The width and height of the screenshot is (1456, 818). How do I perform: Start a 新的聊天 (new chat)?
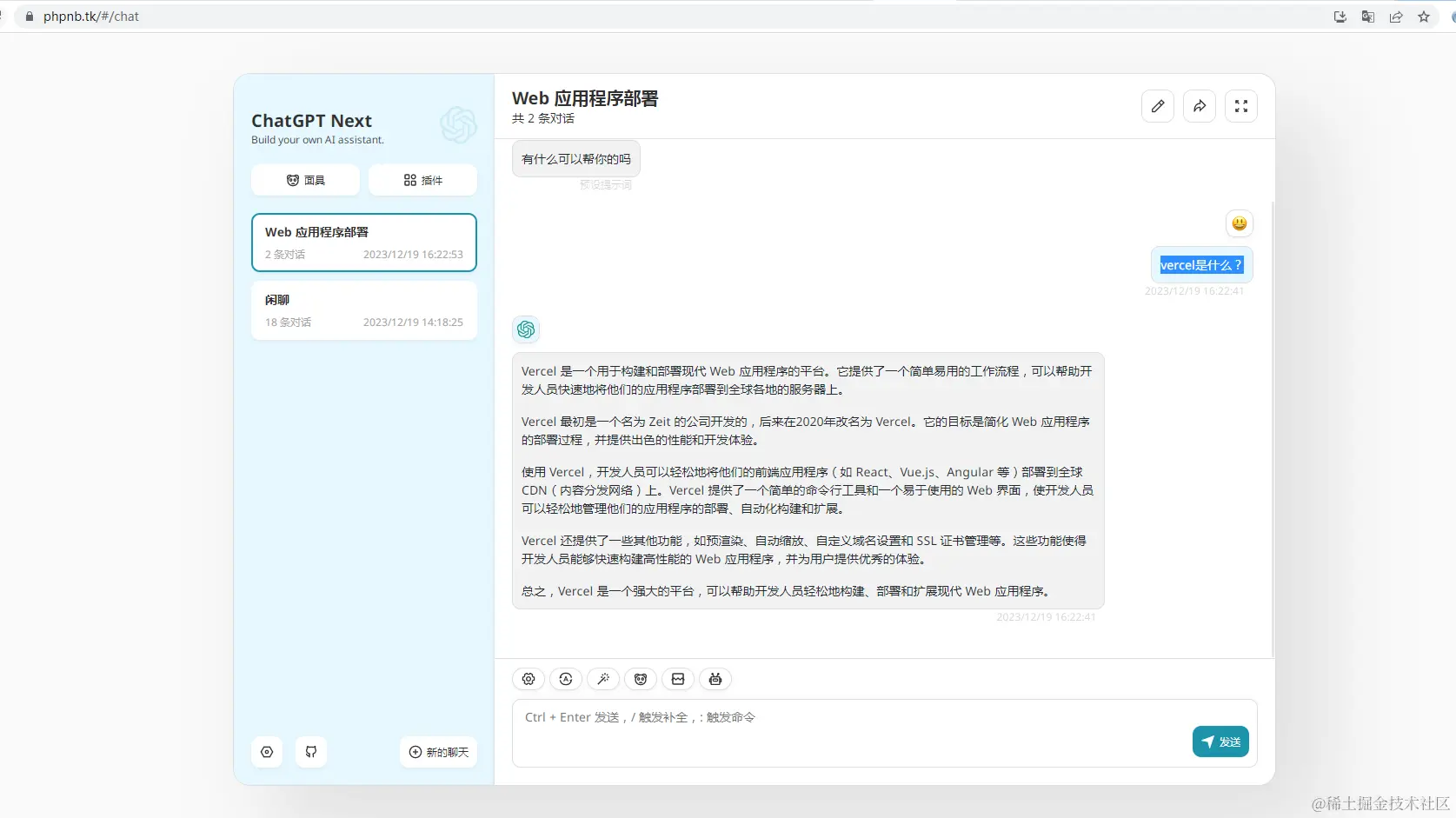pos(439,752)
